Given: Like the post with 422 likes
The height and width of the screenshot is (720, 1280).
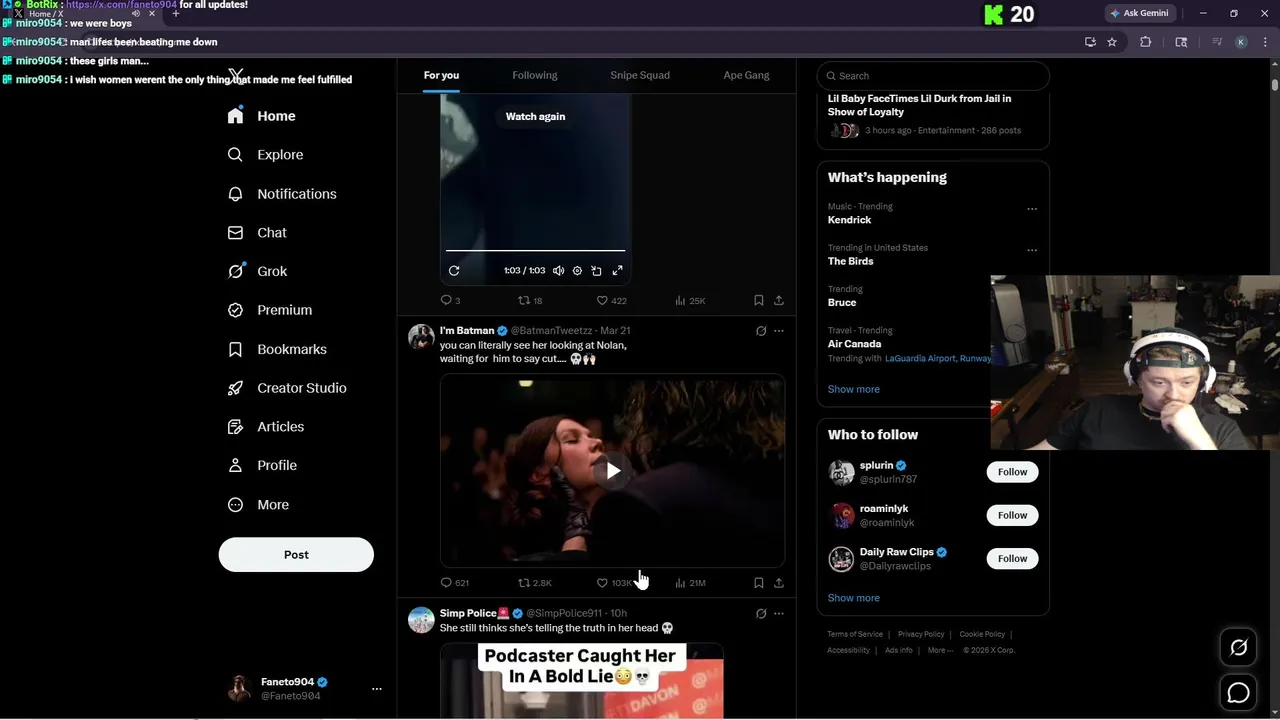Looking at the screenshot, I should (x=611, y=300).
